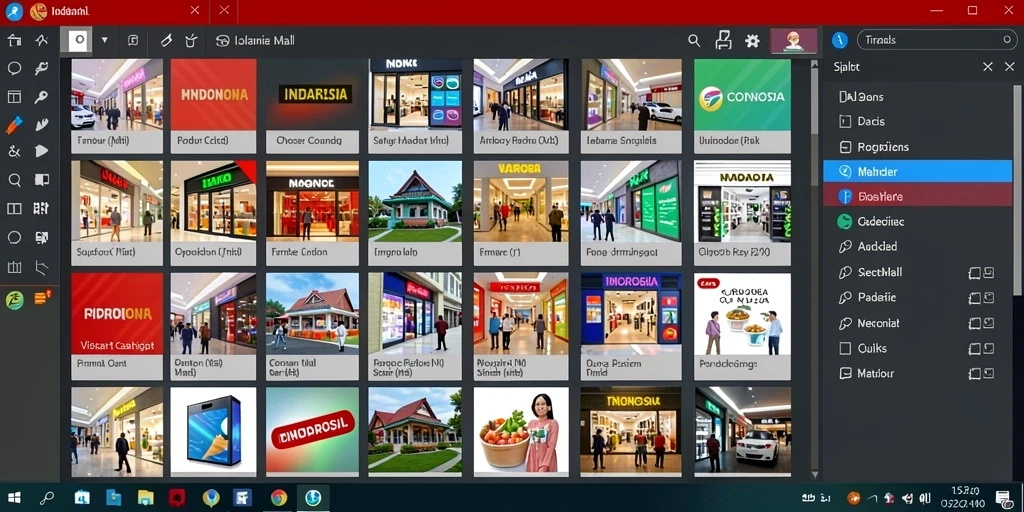Open the orange list icon with notification dot

click(x=42, y=298)
